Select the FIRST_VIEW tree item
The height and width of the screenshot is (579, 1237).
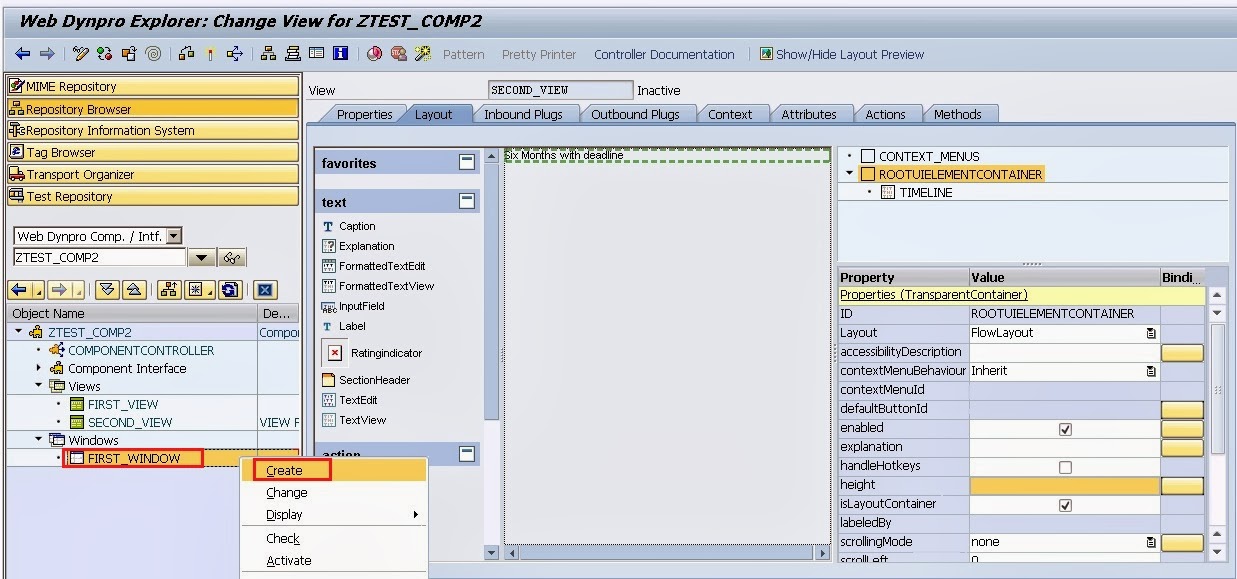point(123,404)
